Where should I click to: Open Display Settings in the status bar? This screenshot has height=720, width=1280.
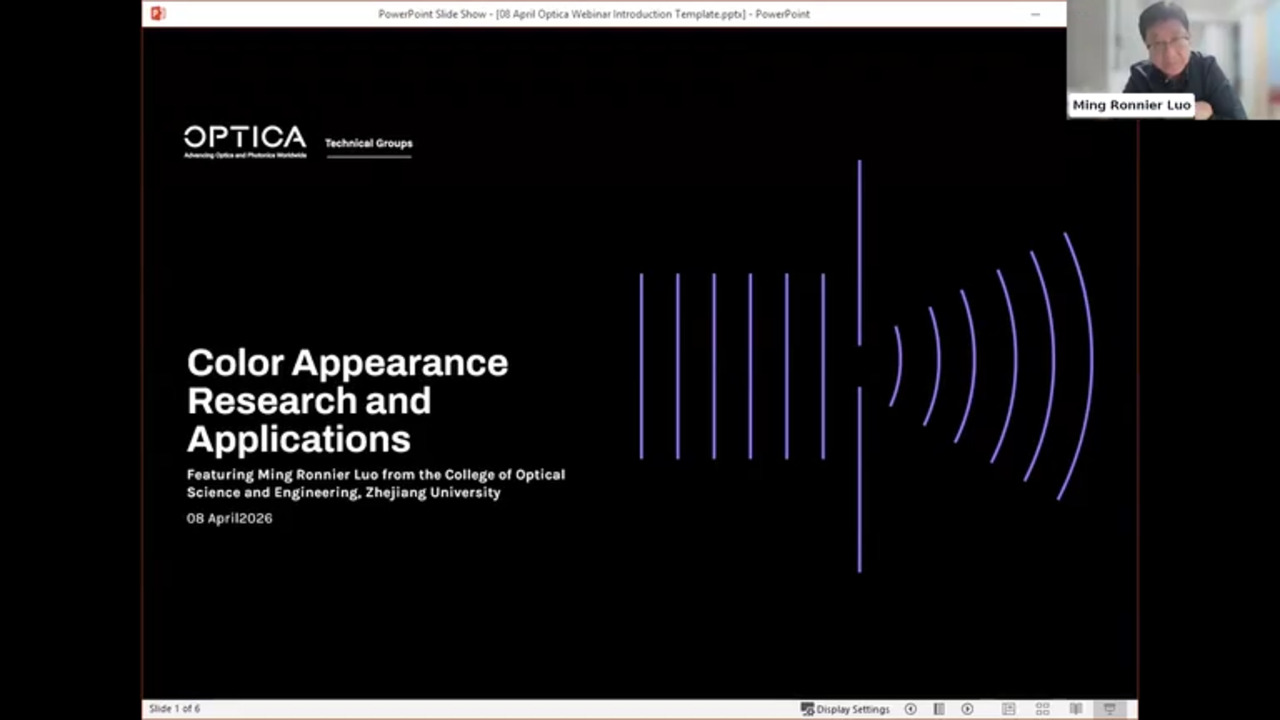pos(845,709)
